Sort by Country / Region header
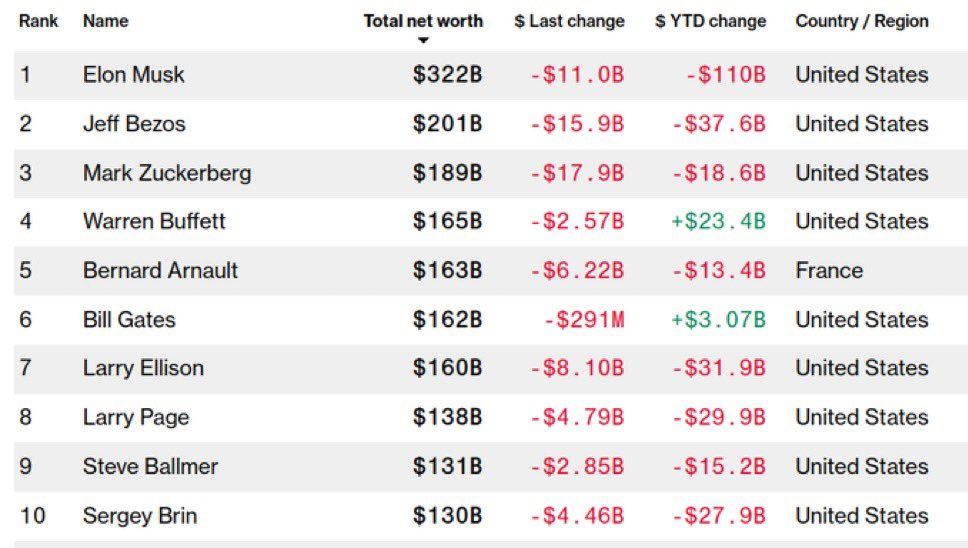Screen dimensions: 968x548 point(862,21)
